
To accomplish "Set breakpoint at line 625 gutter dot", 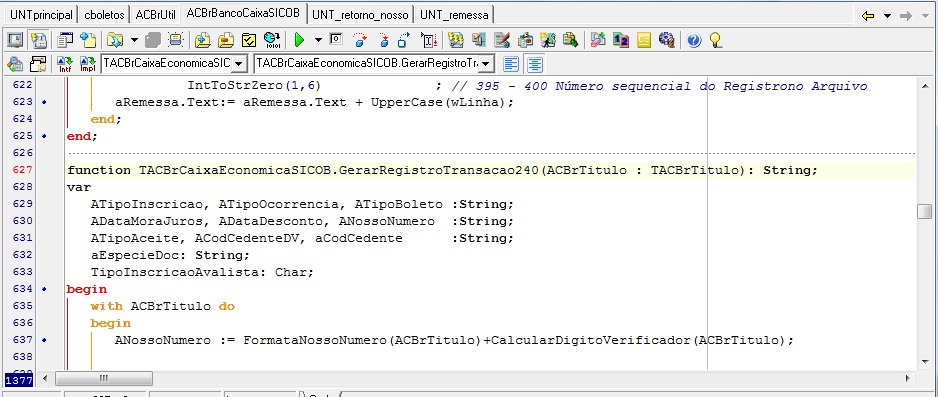I will tap(44, 136).
